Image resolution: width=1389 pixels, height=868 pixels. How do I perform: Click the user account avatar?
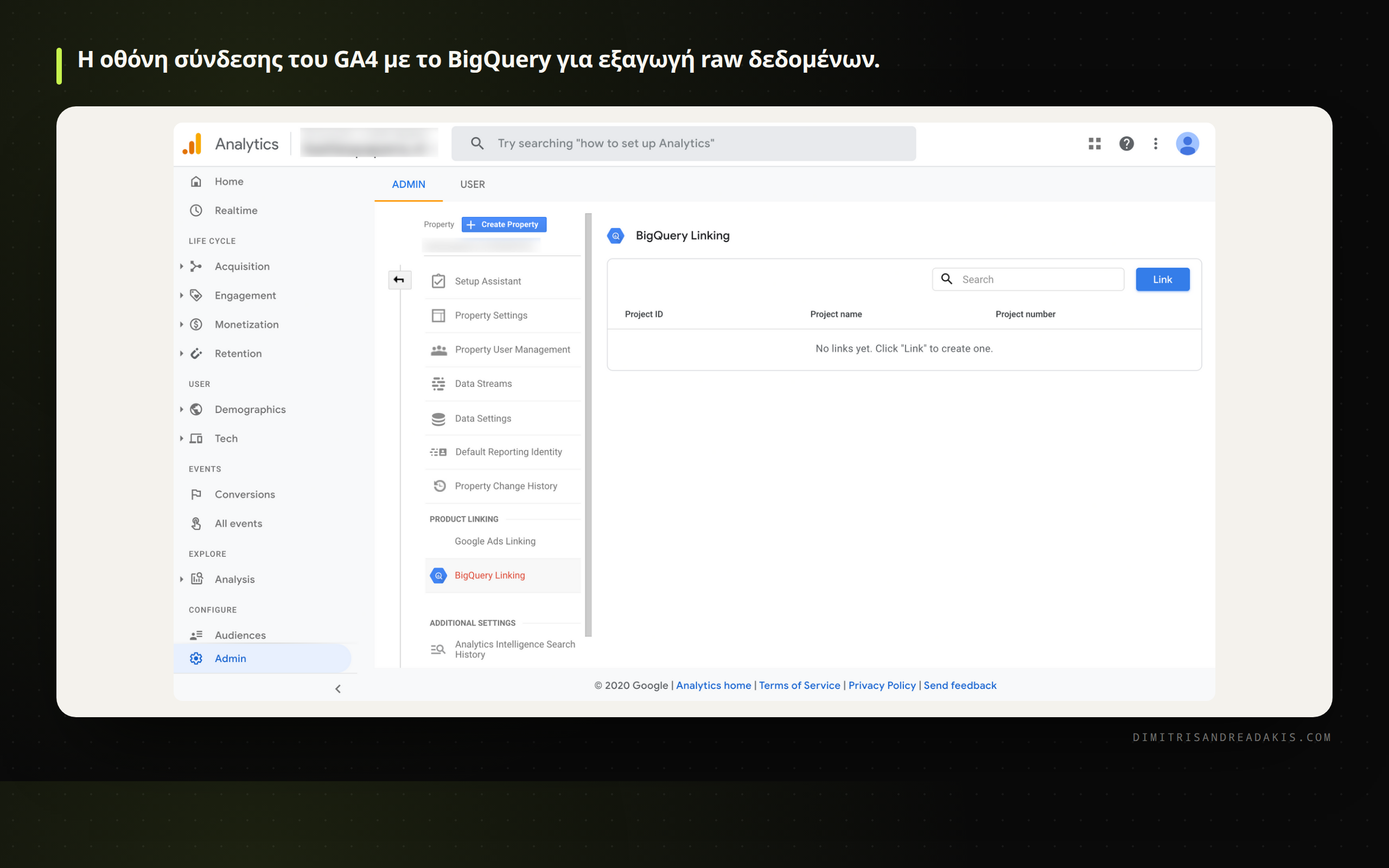[1187, 144]
